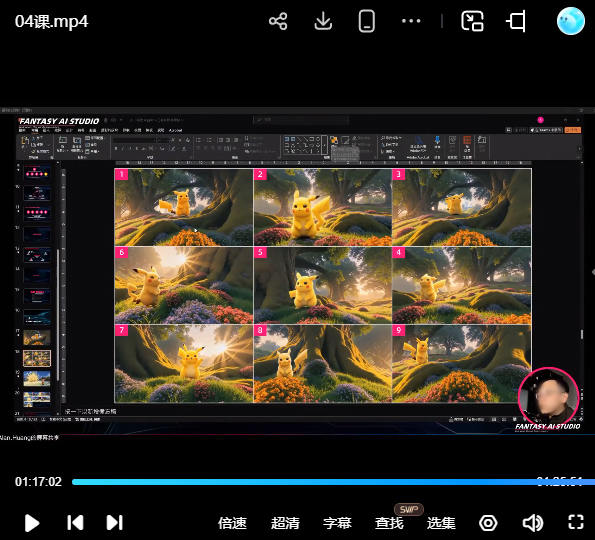595x540 pixels.
Task: Skip to the previous video
Action: coord(75,523)
